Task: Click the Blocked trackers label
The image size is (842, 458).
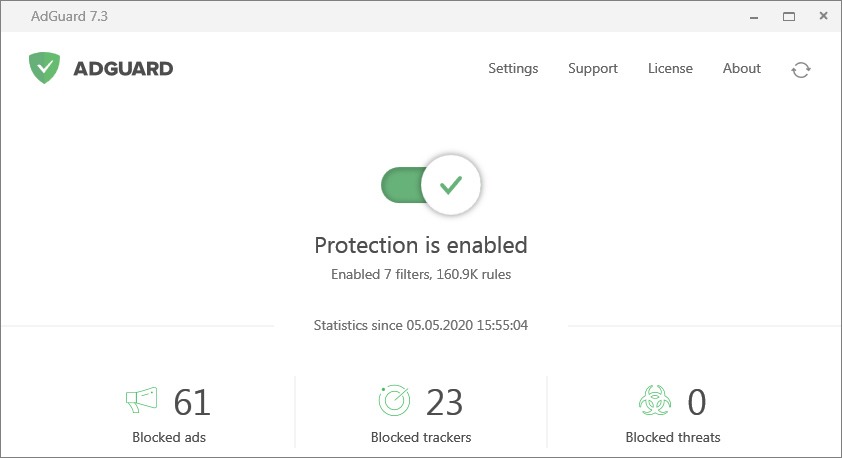Action: (421, 437)
